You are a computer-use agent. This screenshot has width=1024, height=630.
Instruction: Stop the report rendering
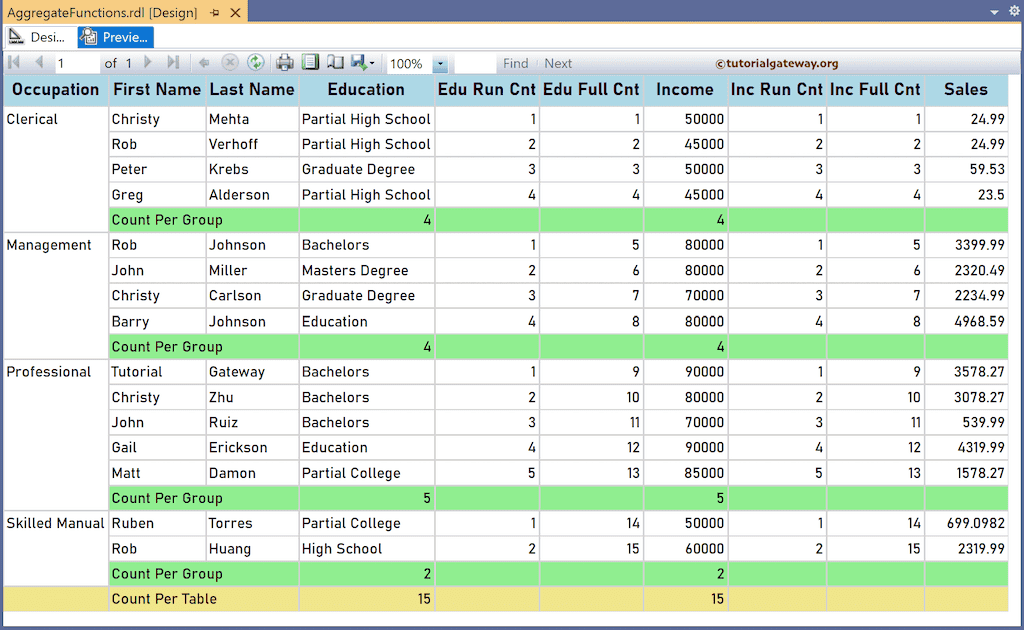(229, 63)
